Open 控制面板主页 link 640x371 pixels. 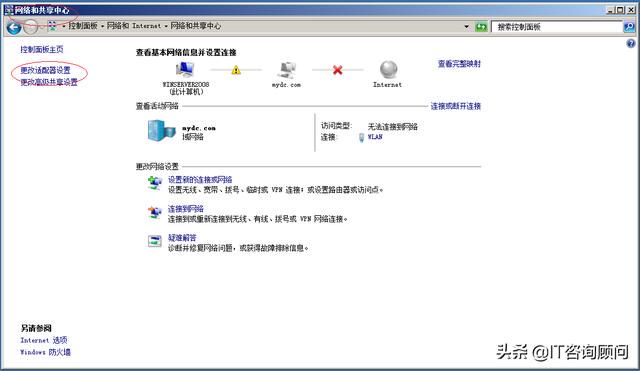coord(42,49)
